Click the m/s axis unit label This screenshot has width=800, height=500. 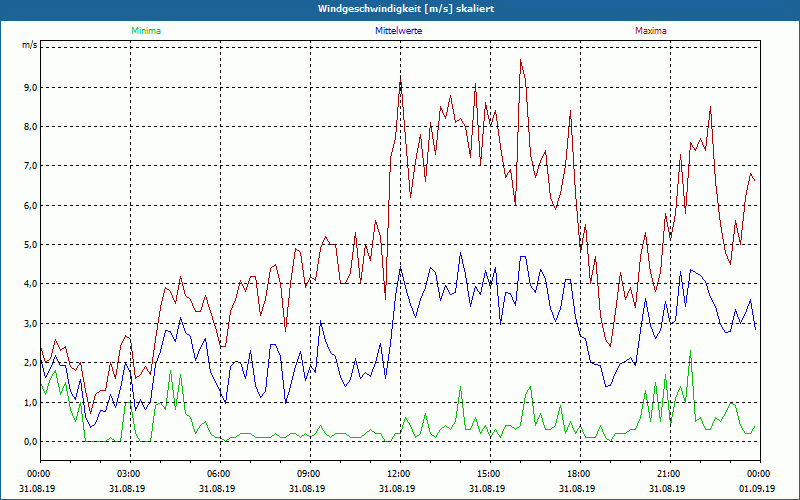coord(29,45)
